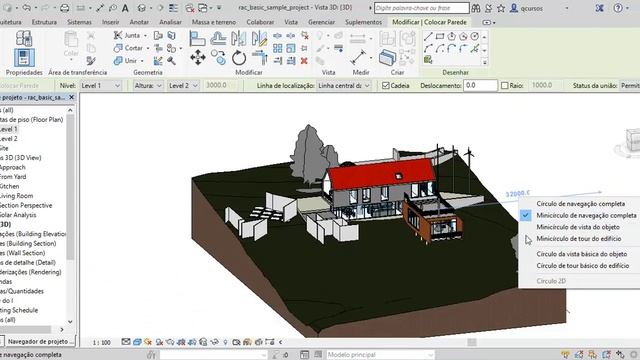Open the Estrutura ribbon tab

(x=44, y=22)
